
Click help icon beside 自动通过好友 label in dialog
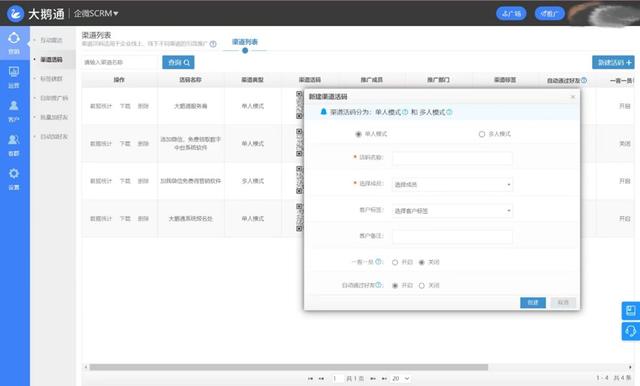(378, 285)
